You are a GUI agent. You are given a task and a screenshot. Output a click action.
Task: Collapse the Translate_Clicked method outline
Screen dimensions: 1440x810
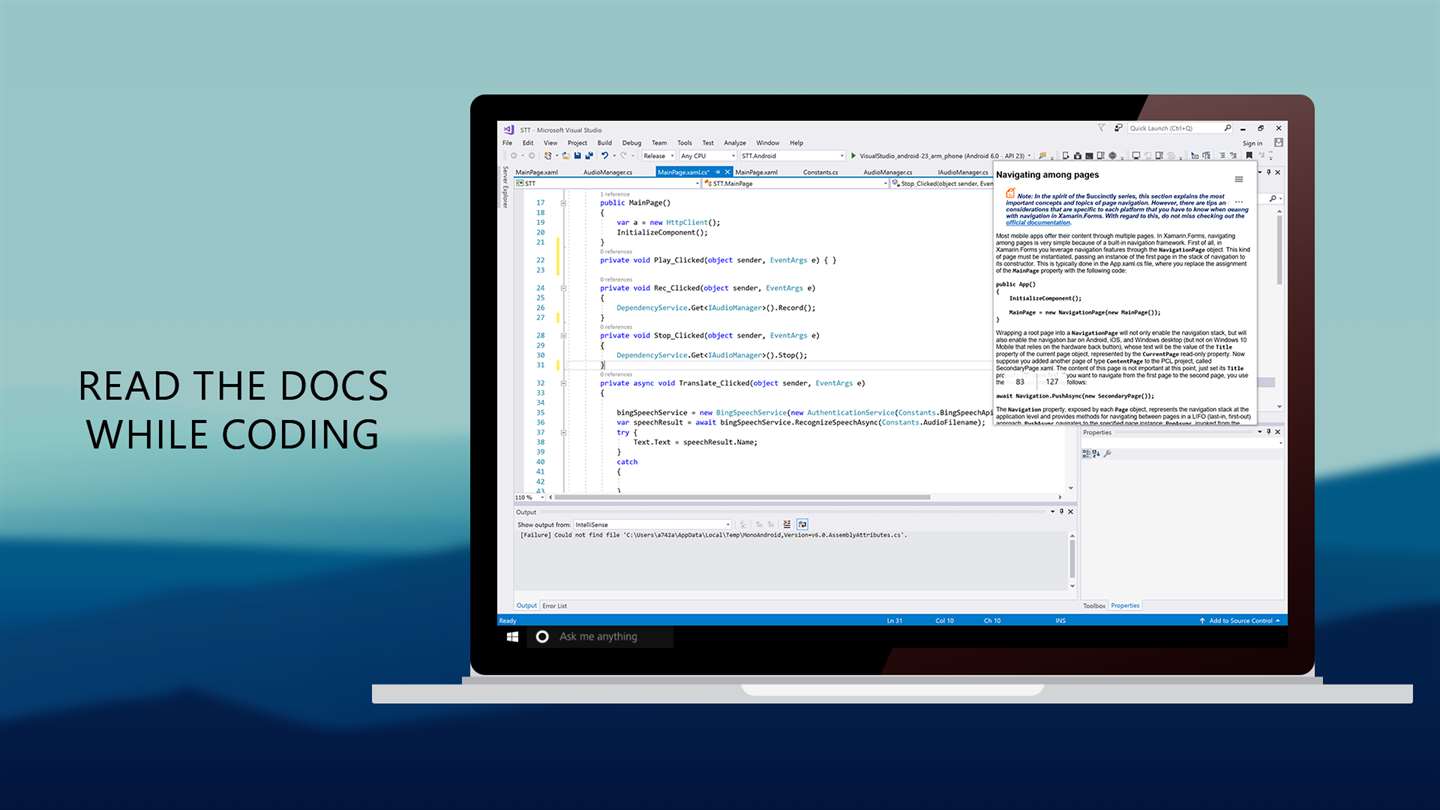point(563,383)
